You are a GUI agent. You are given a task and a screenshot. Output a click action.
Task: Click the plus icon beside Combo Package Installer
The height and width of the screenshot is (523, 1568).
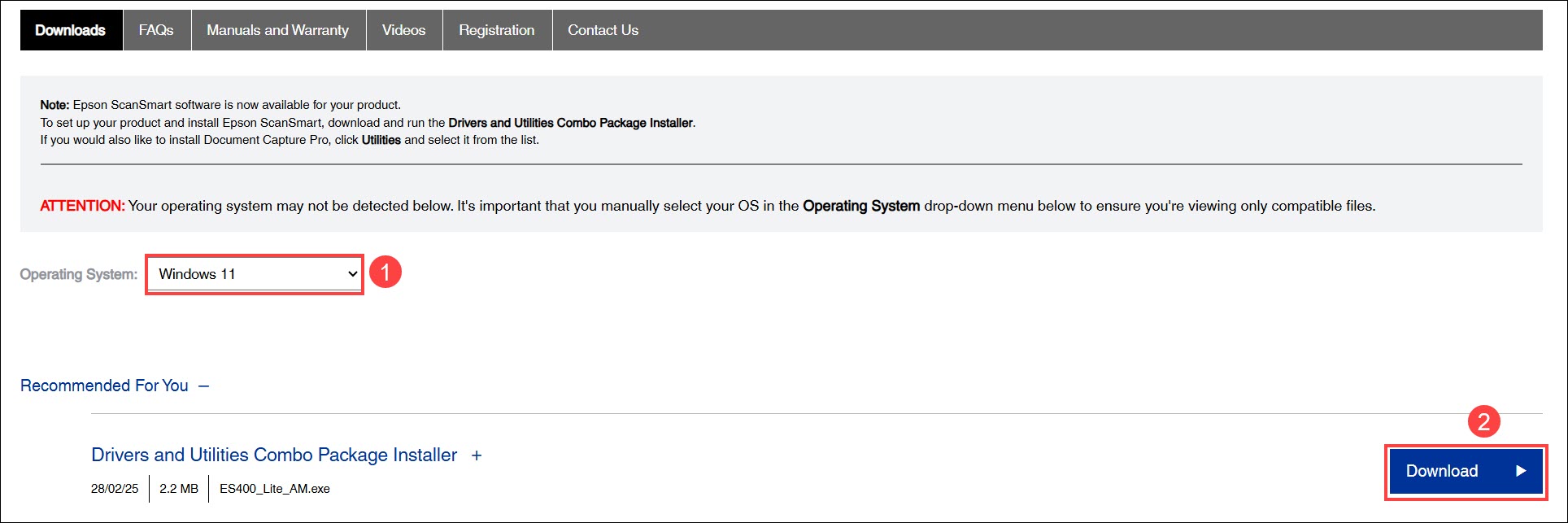coord(477,455)
